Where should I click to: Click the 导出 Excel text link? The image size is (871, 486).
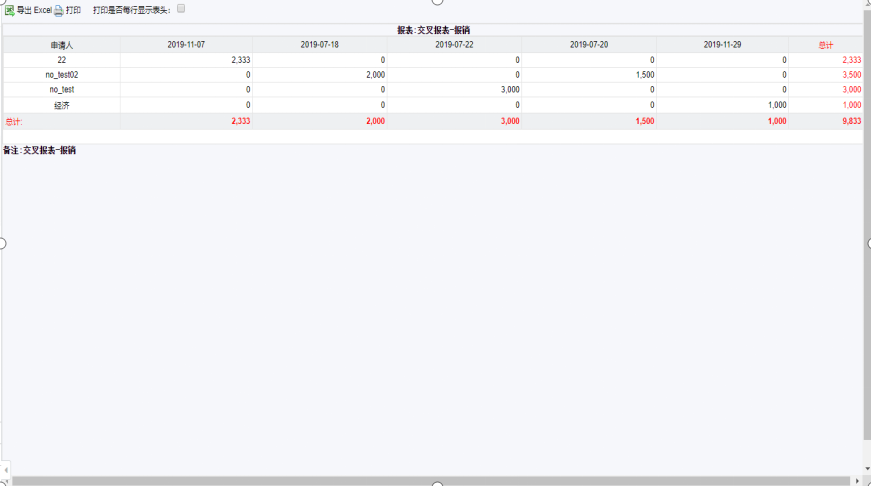click(34, 10)
